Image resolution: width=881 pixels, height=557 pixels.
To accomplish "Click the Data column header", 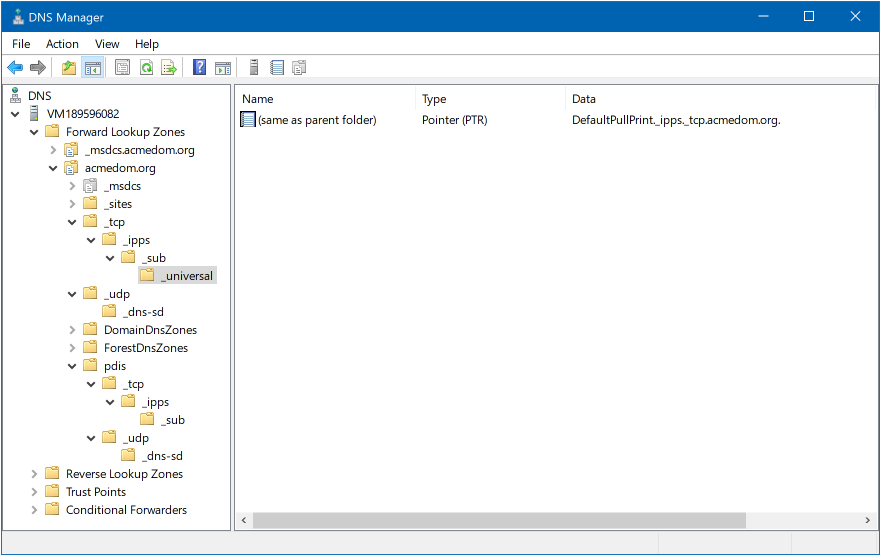I will click(584, 99).
